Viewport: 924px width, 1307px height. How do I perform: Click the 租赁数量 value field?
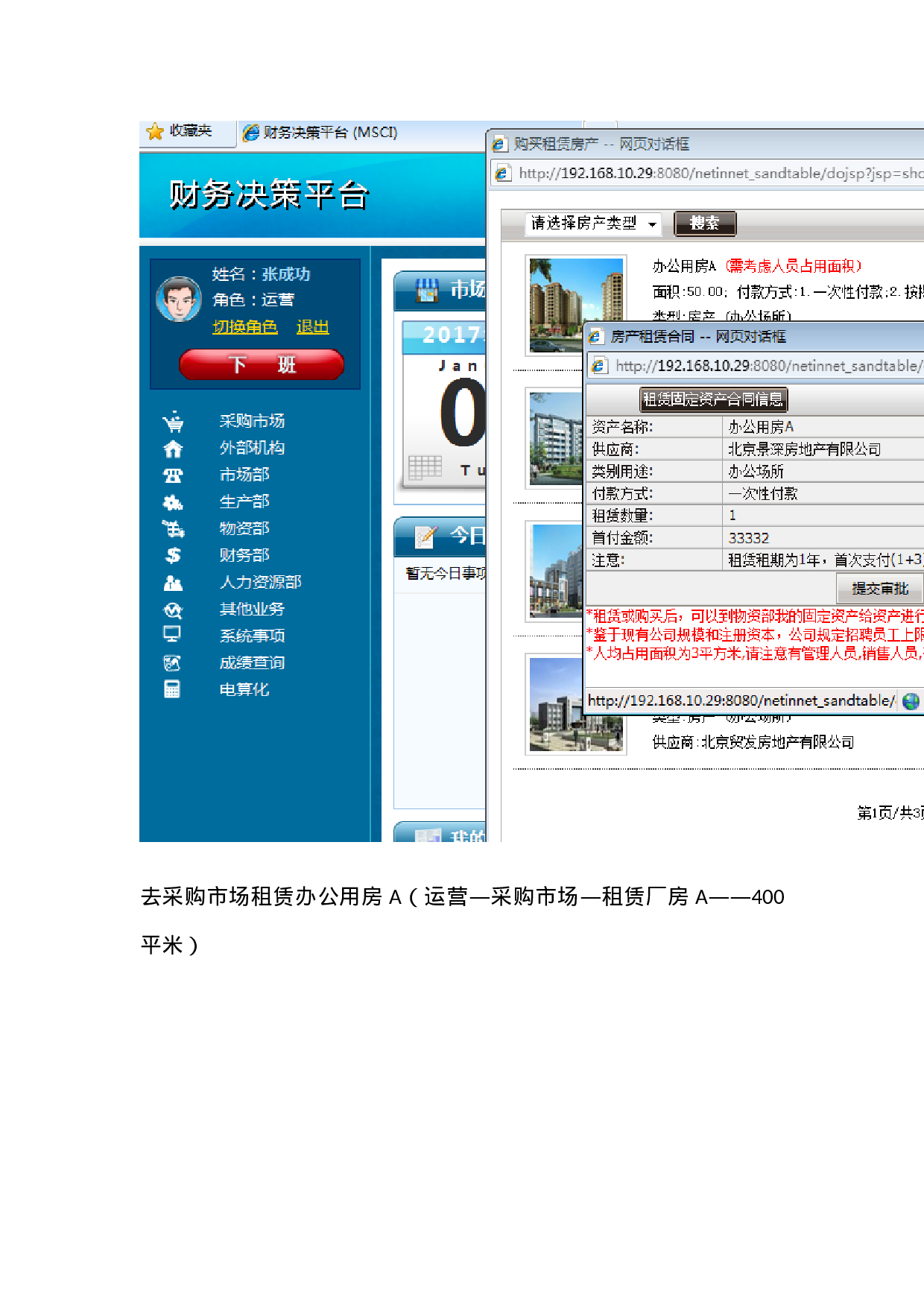pyautogui.click(x=823, y=516)
